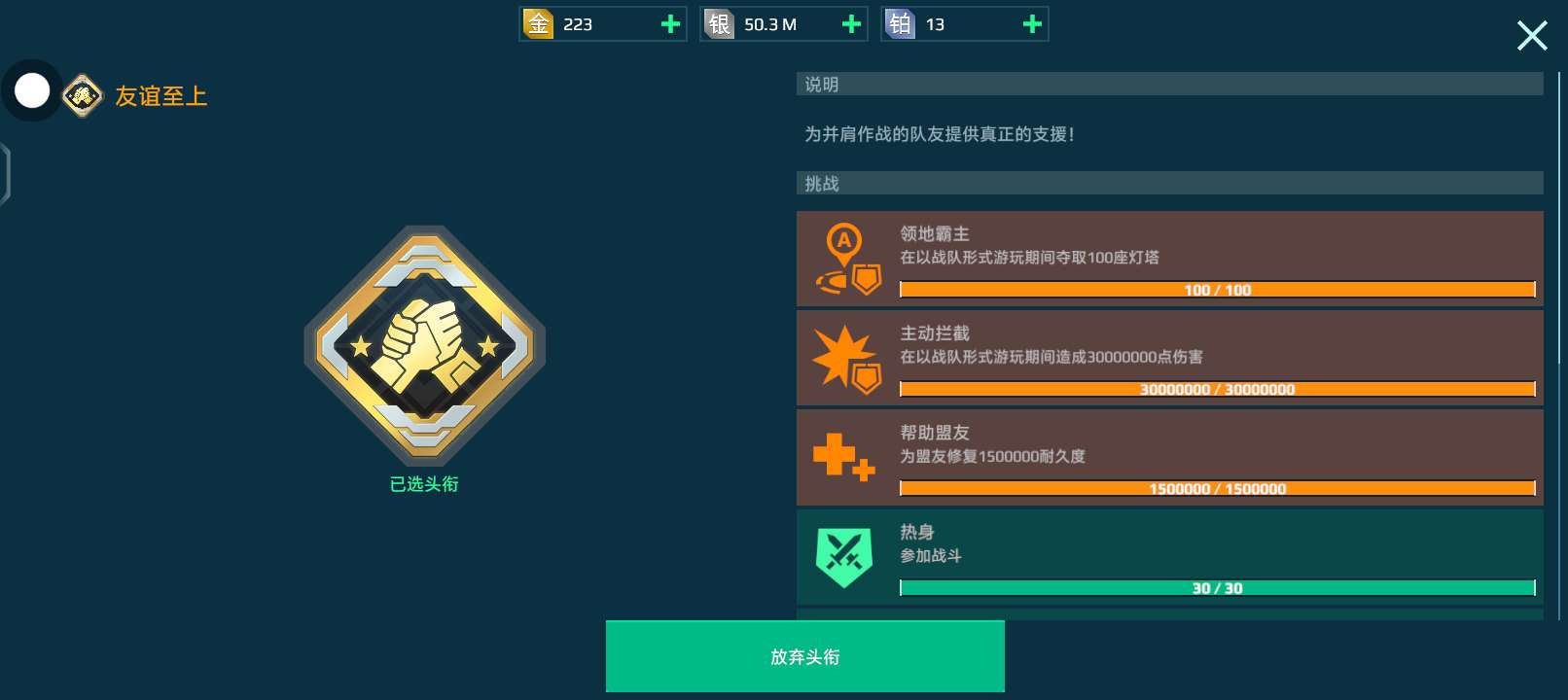Add platinum with the green plus
This screenshot has width=1568, height=700.
pos(1032,24)
